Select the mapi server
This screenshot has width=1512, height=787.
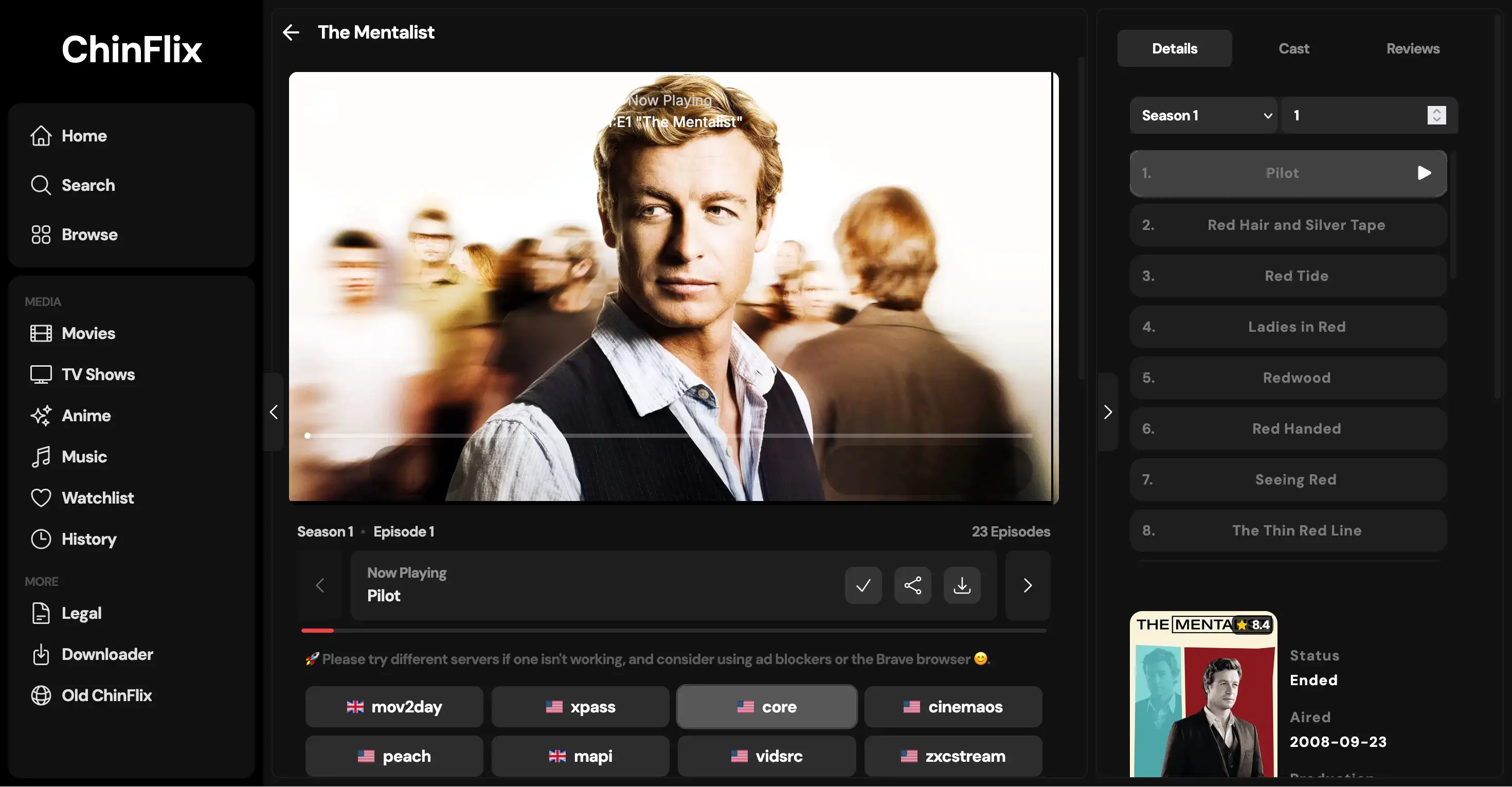(580, 756)
